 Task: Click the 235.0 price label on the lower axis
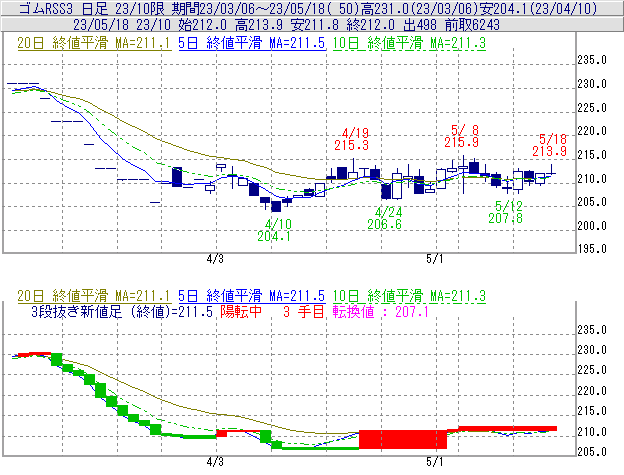point(592,330)
